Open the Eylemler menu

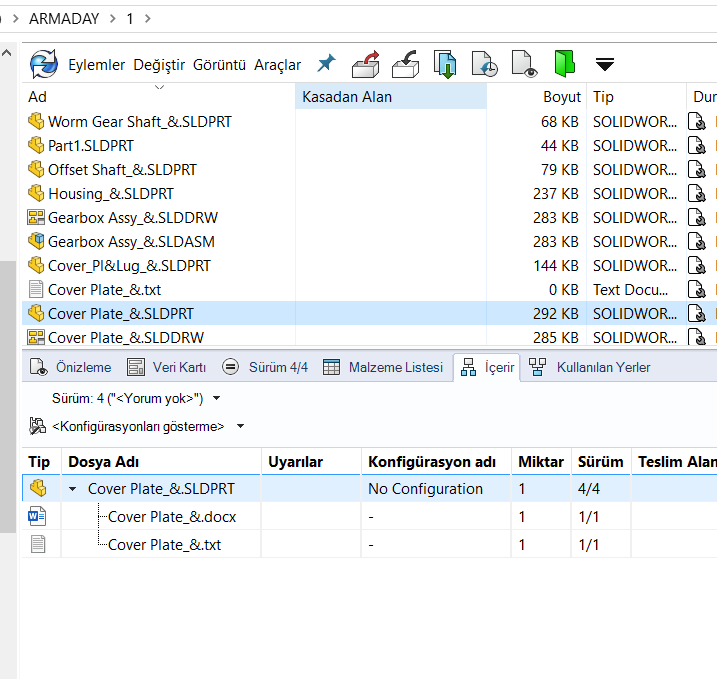pos(96,65)
